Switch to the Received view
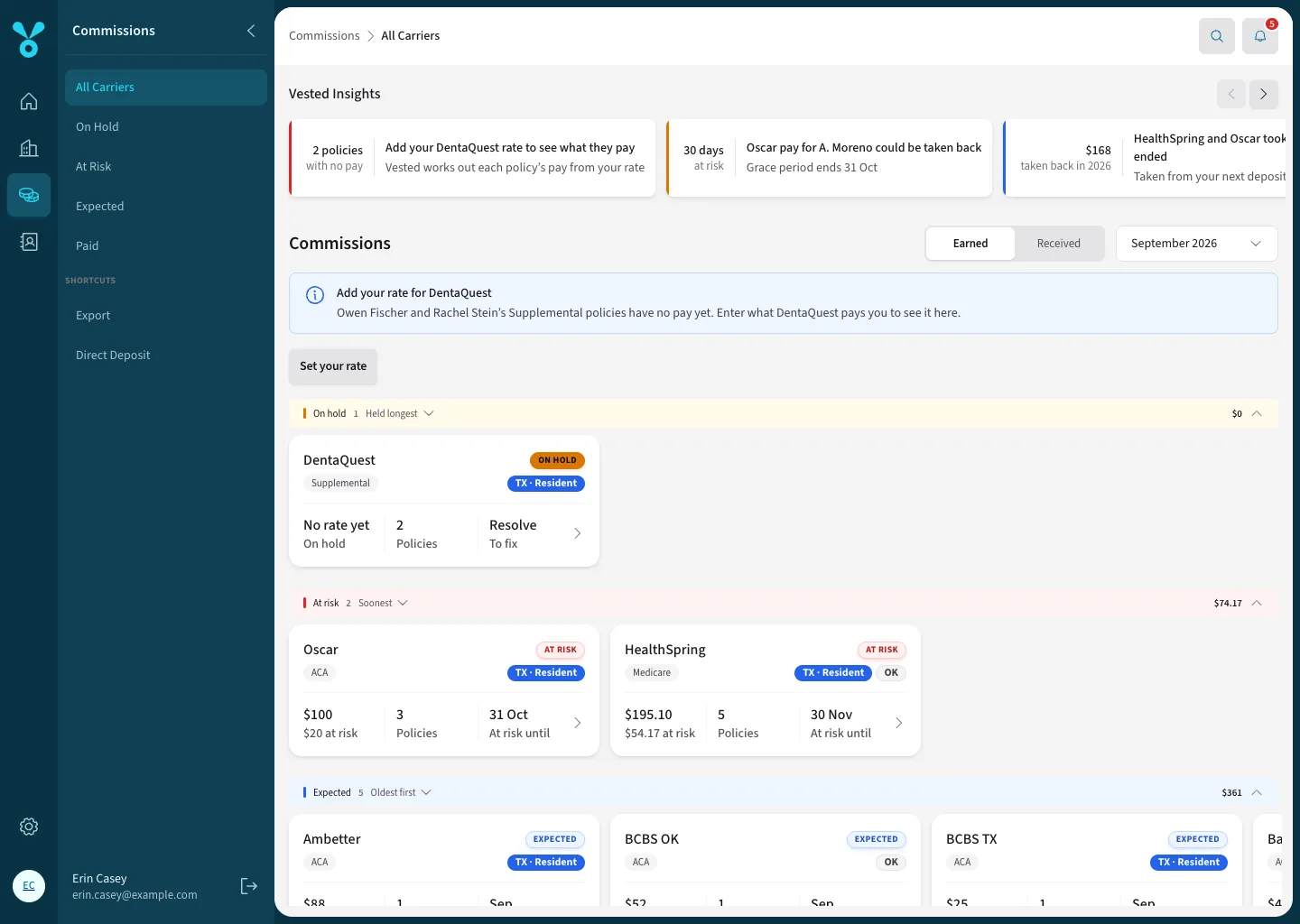The width and height of the screenshot is (1300, 924). click(x=1059, y=244)
